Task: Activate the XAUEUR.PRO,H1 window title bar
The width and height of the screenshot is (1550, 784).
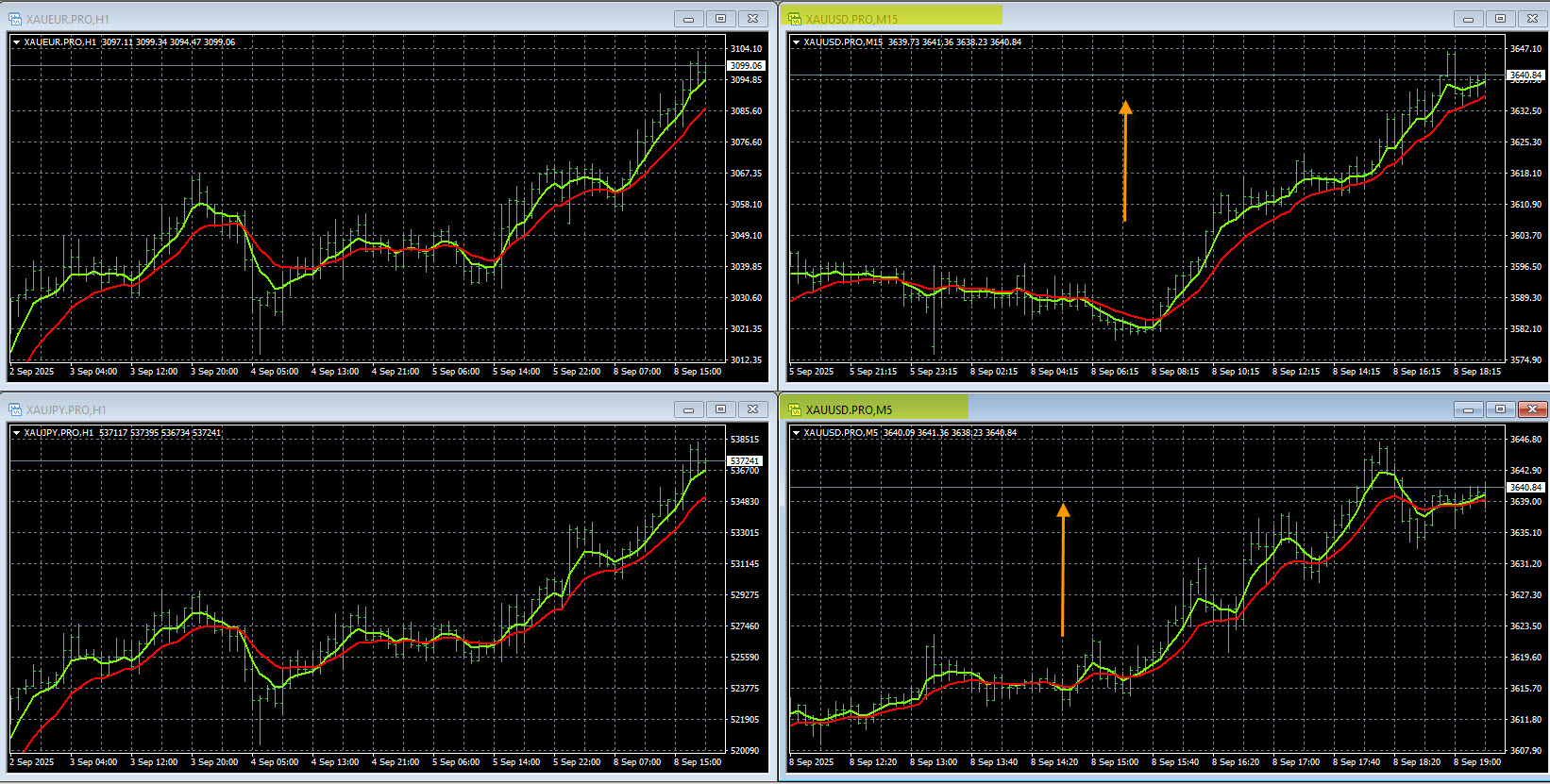Action: (x=378, y=19)
